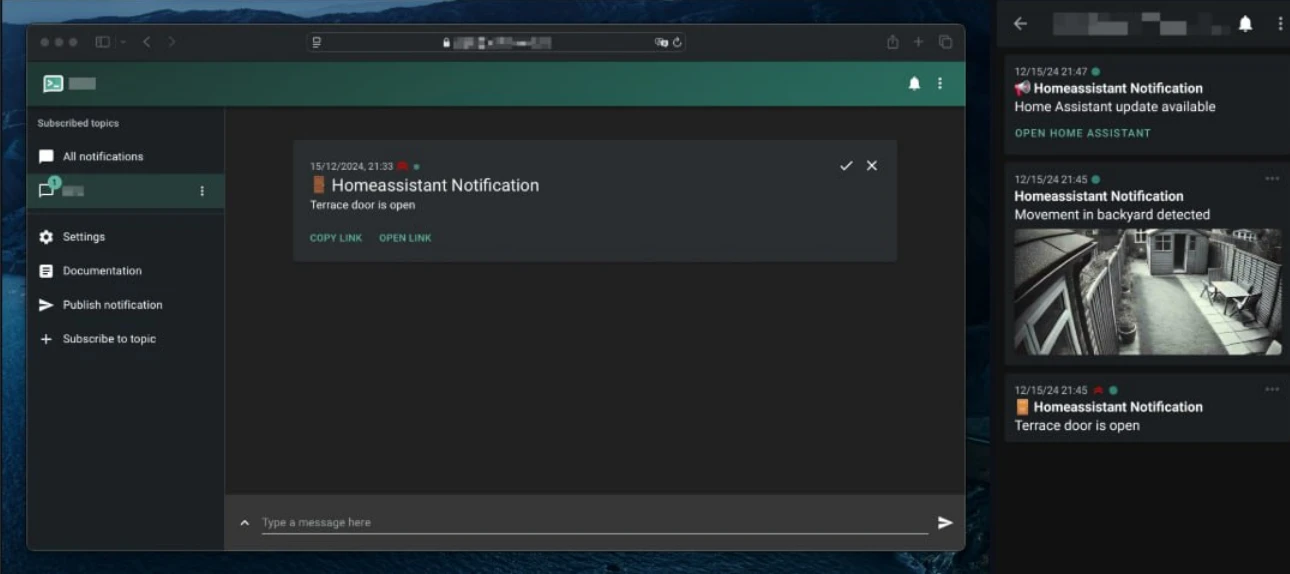Open topic options three-dot menu in sidebar
Viewport: 1290px width, 574px height.
(x=202, y=191)
